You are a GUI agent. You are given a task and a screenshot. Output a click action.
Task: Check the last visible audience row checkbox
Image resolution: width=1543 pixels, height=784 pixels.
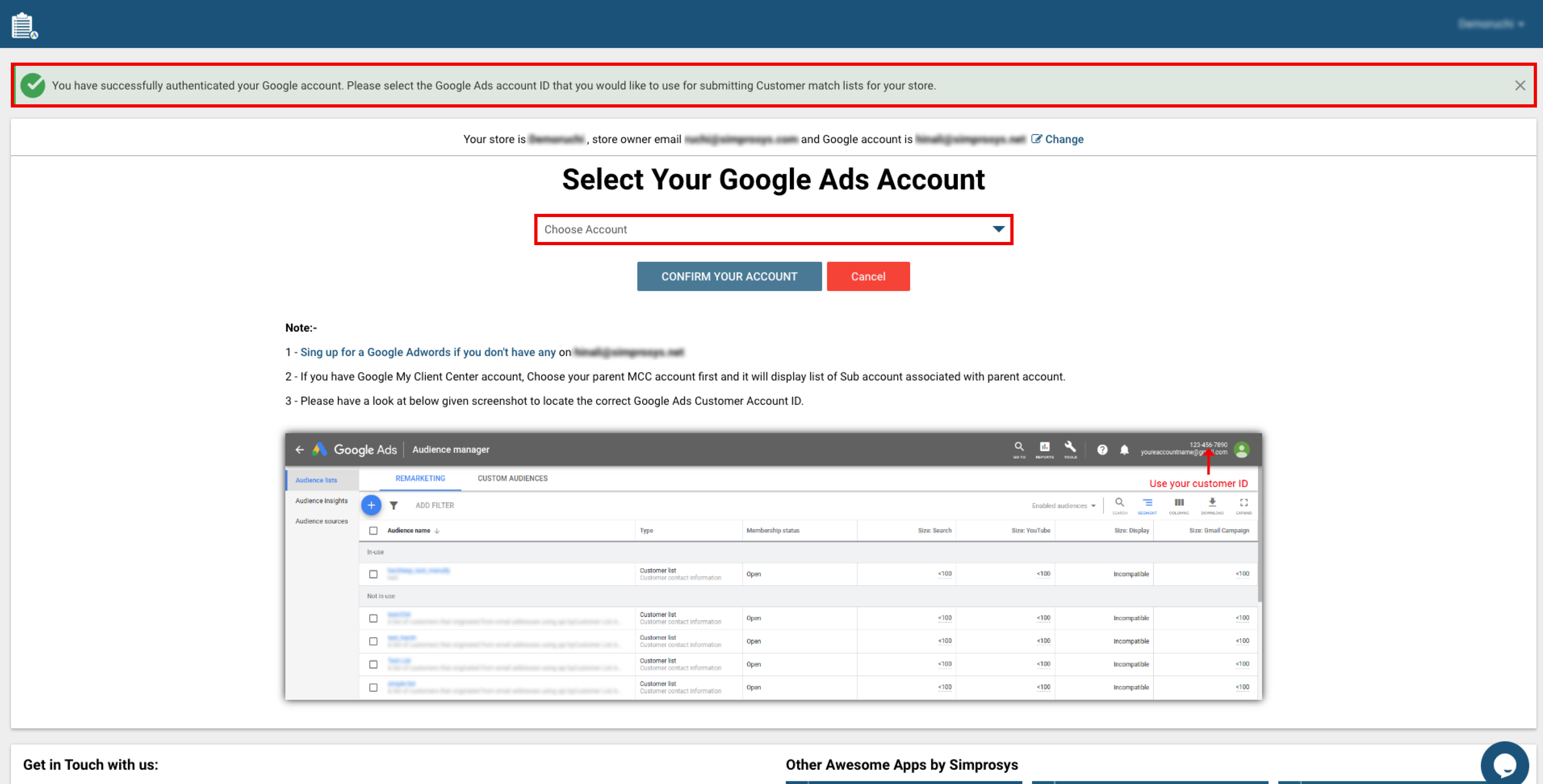tap(373, 687)
